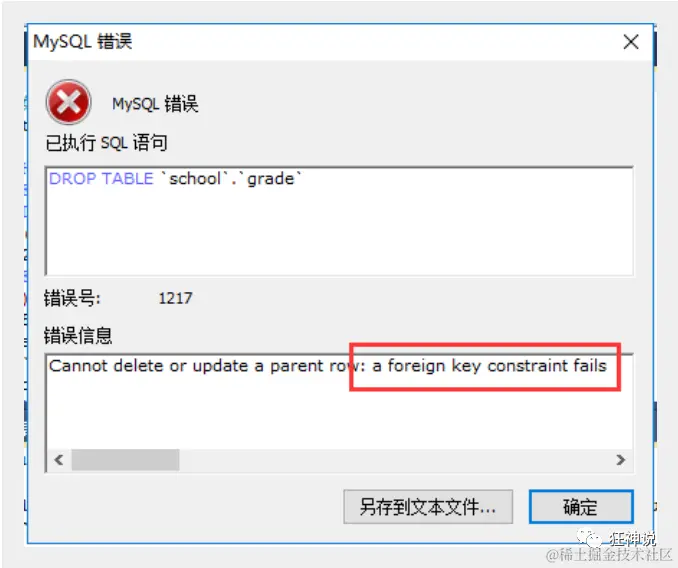Click the right scroll arrow in error box
Viewport: 678px width, 568px height.
point(621,460)
